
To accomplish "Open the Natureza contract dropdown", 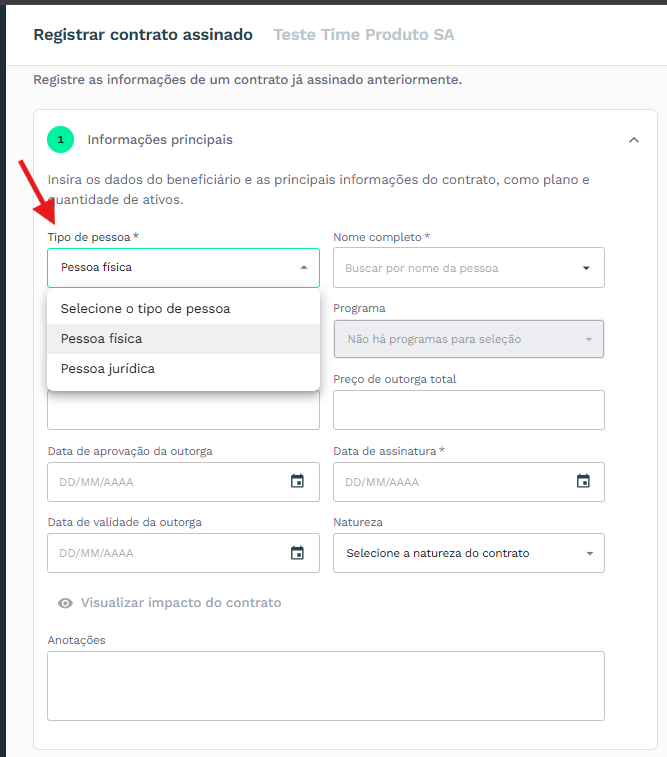I will tap(469, 553).
